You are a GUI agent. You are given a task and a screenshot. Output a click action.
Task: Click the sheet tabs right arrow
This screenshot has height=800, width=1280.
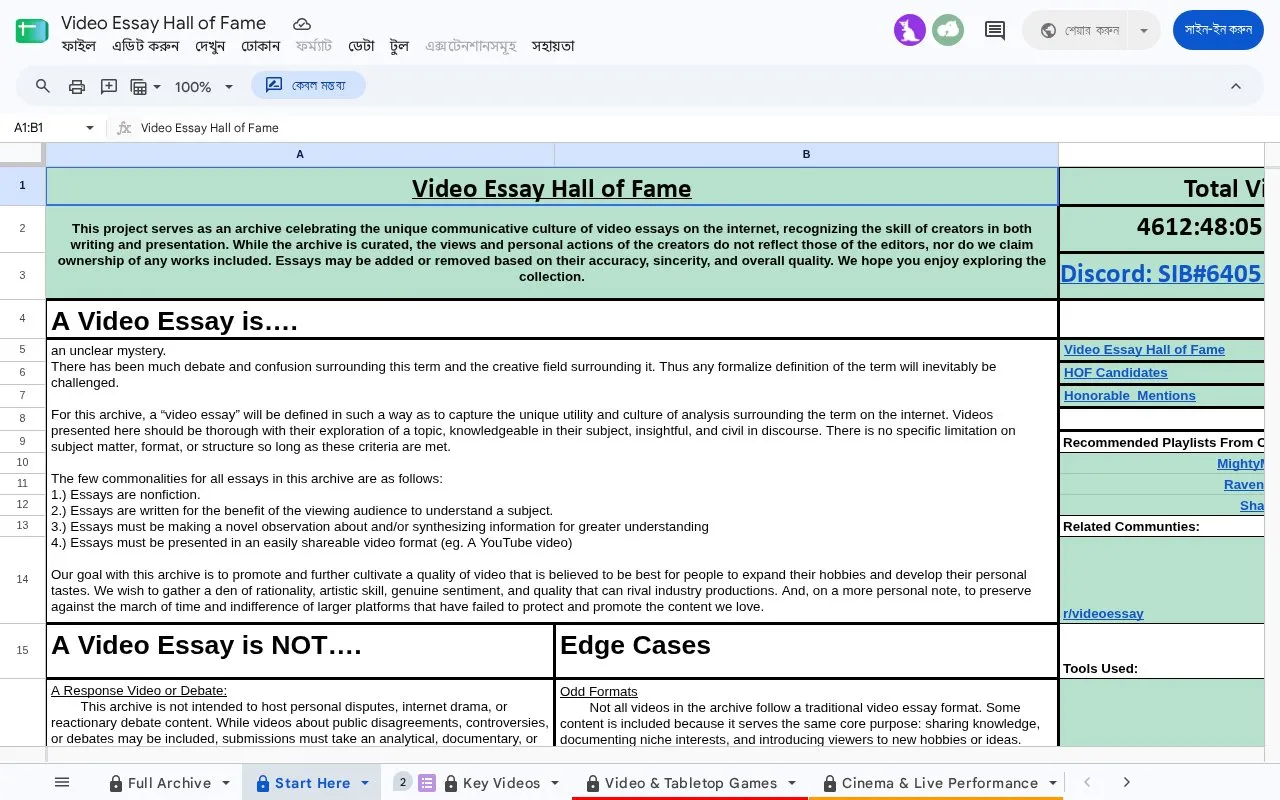pos(1126,782)
